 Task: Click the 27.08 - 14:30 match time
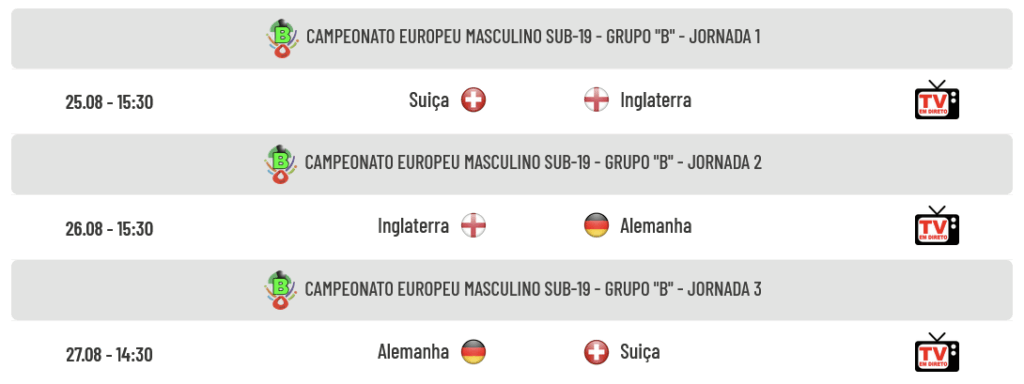pyautogui.click(x=109, y=355)
